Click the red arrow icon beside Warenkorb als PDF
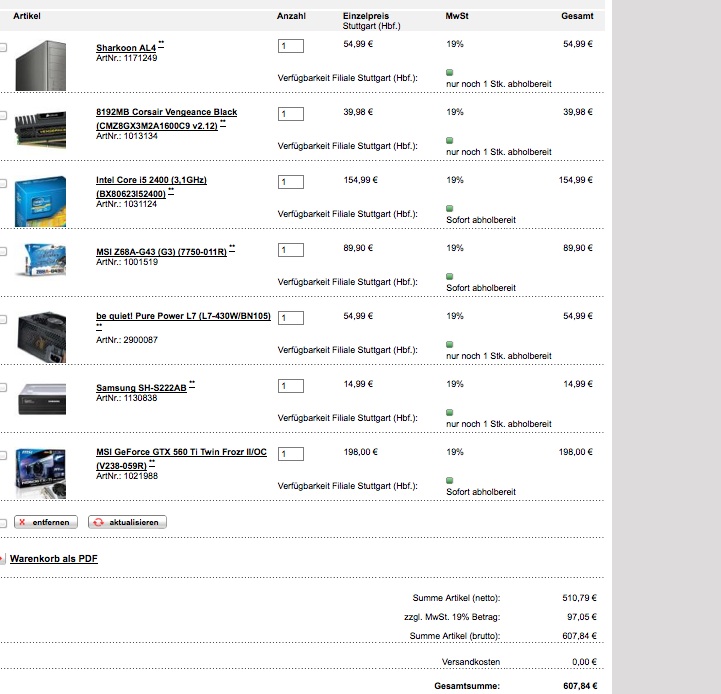 [2, 559]
